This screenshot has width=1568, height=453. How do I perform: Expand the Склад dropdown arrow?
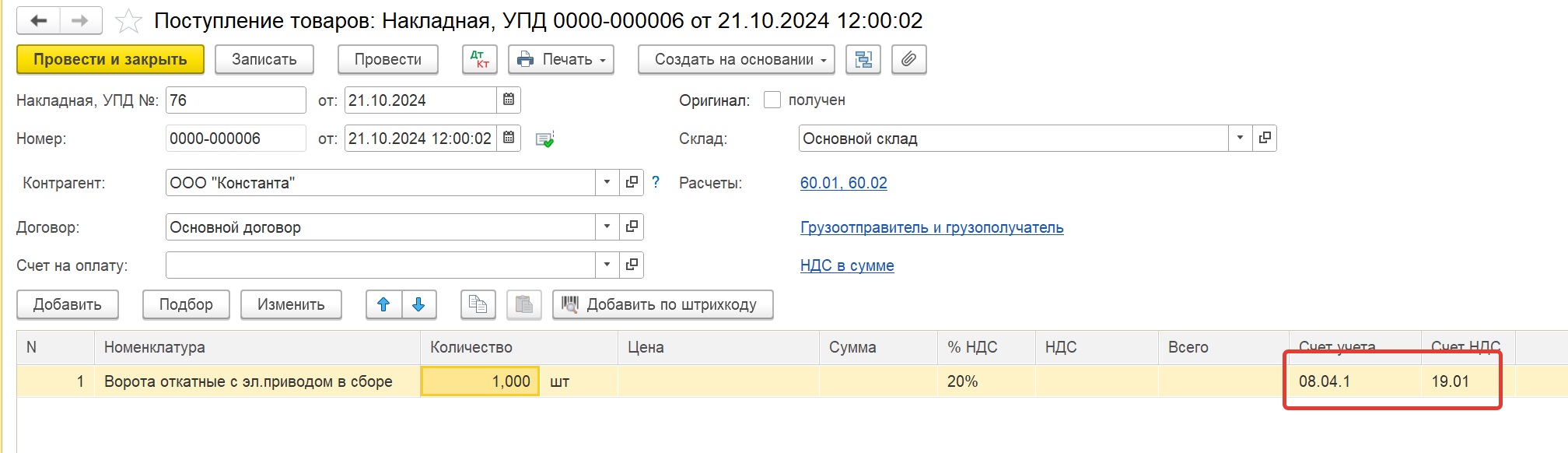tap(1240, 138)
